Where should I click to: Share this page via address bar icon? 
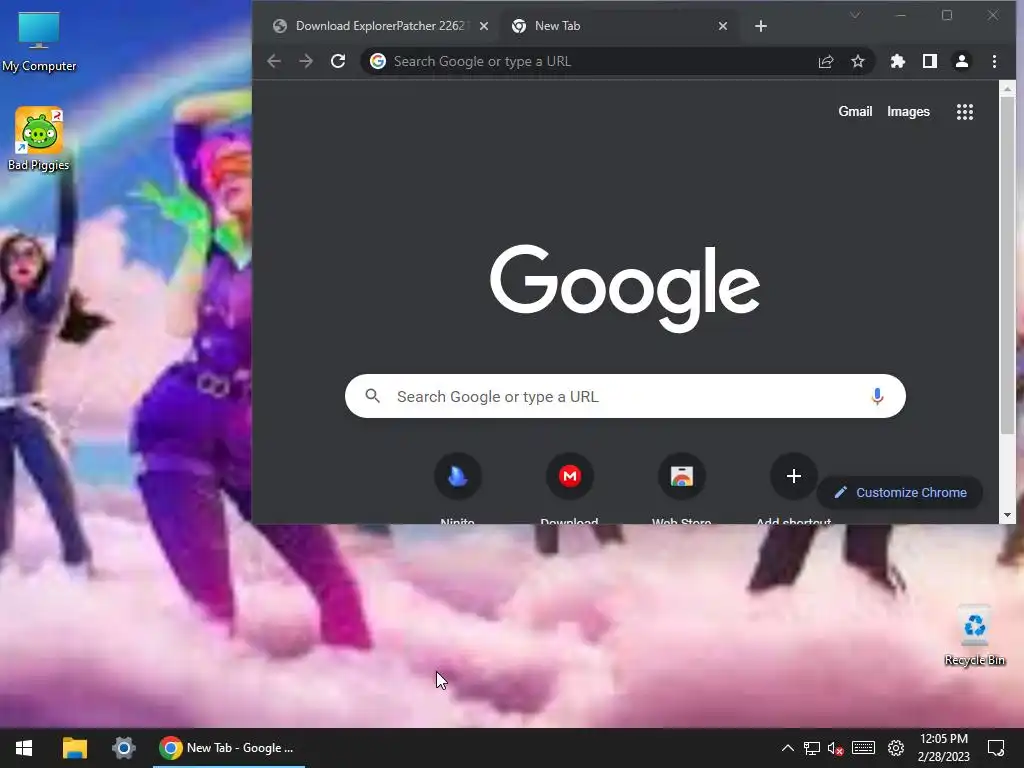(825, 61)
